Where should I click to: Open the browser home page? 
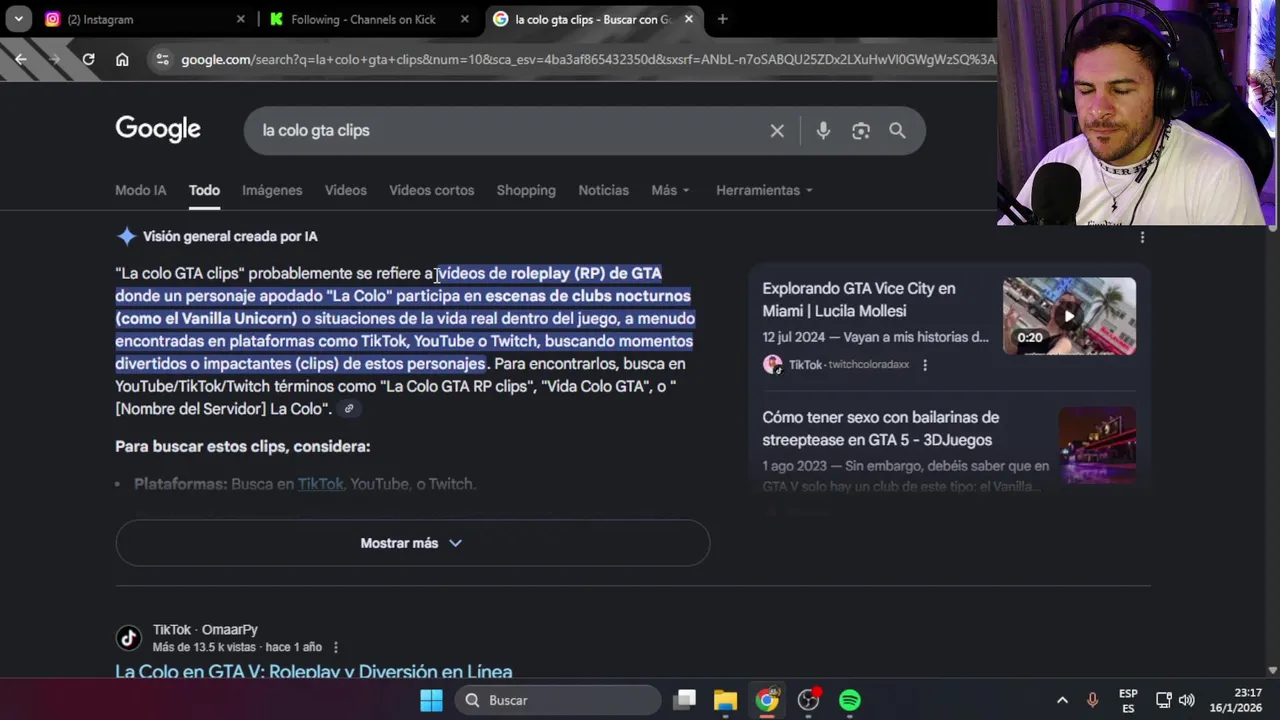[x=122, y=60]
